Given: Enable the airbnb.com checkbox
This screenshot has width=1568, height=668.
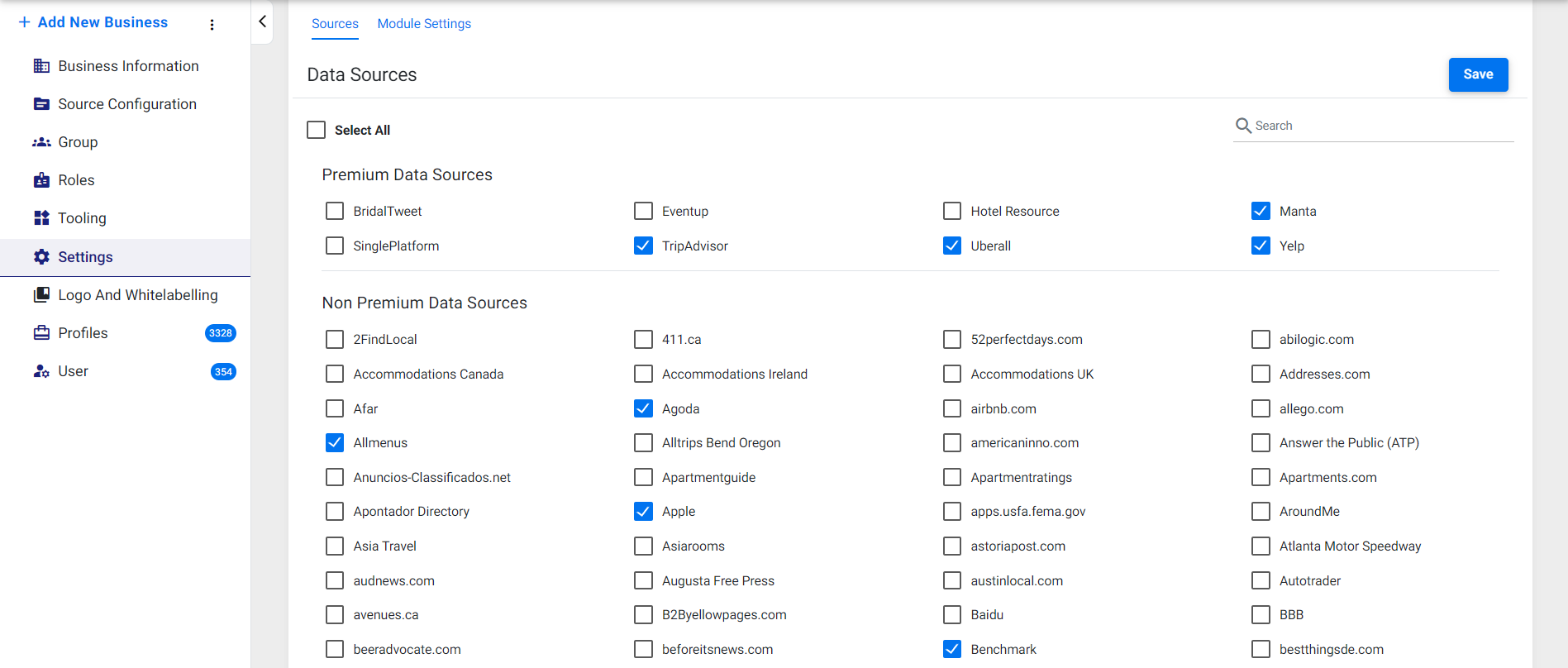Looking at the screenshot, I should pyautogui.click(x=952, y=408).
